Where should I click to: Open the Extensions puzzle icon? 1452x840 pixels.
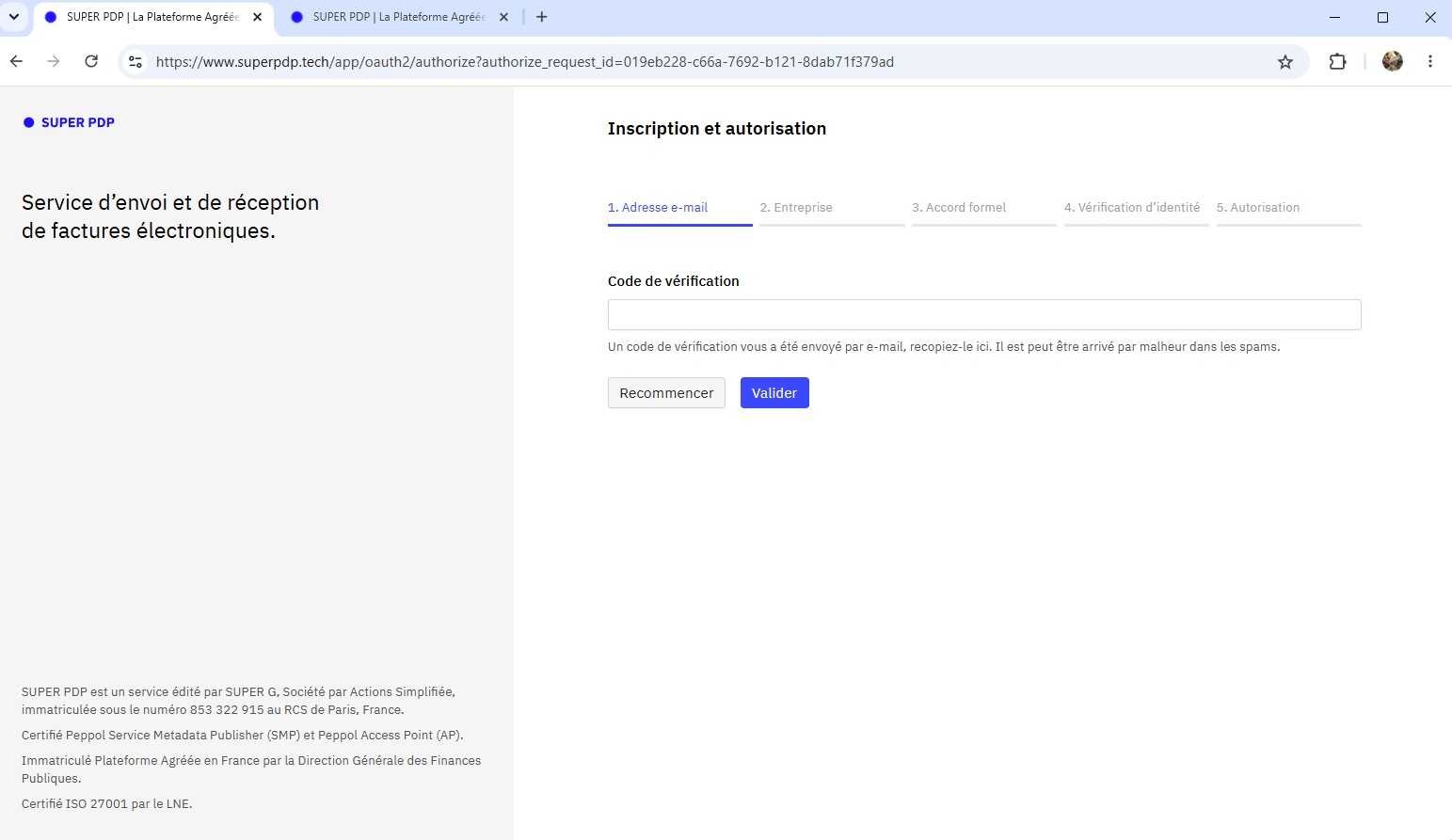point(1337,62)
